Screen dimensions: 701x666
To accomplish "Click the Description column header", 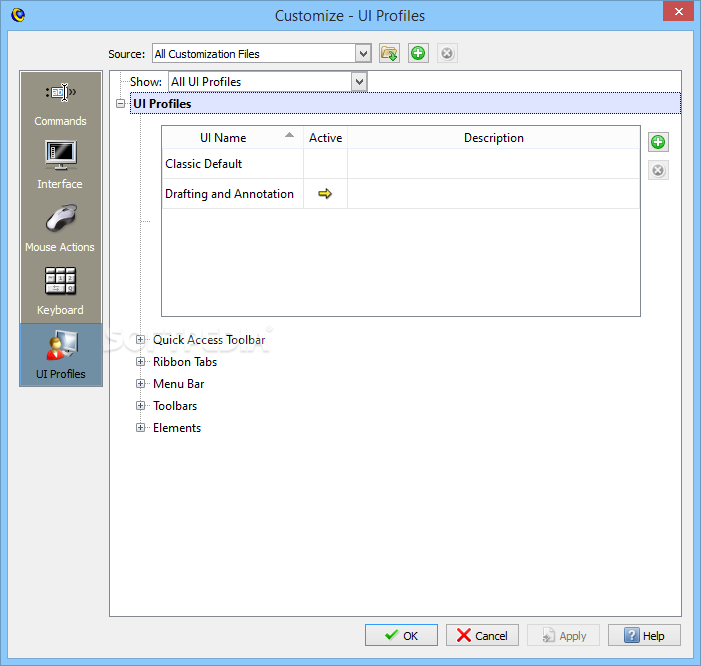I will [x=494, y=138].
